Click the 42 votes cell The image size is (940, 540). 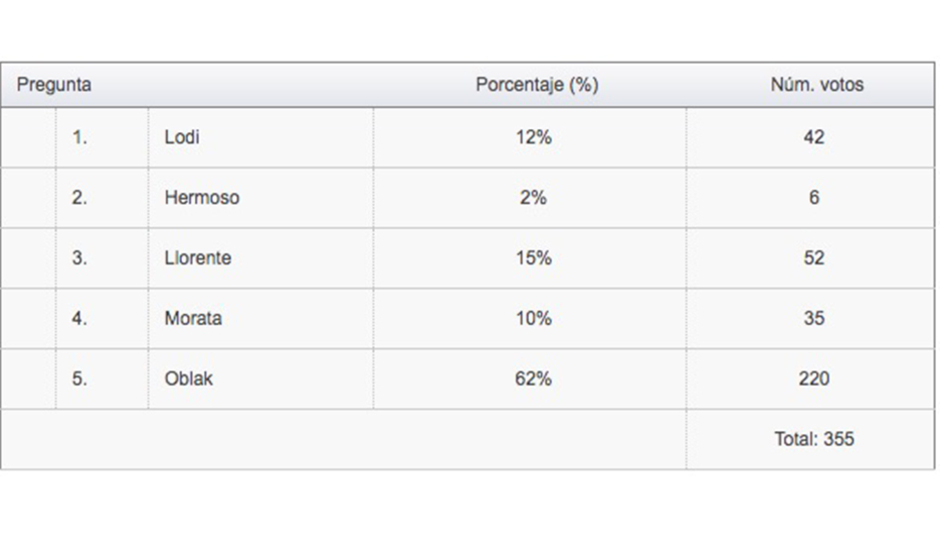tap(814, 138)
